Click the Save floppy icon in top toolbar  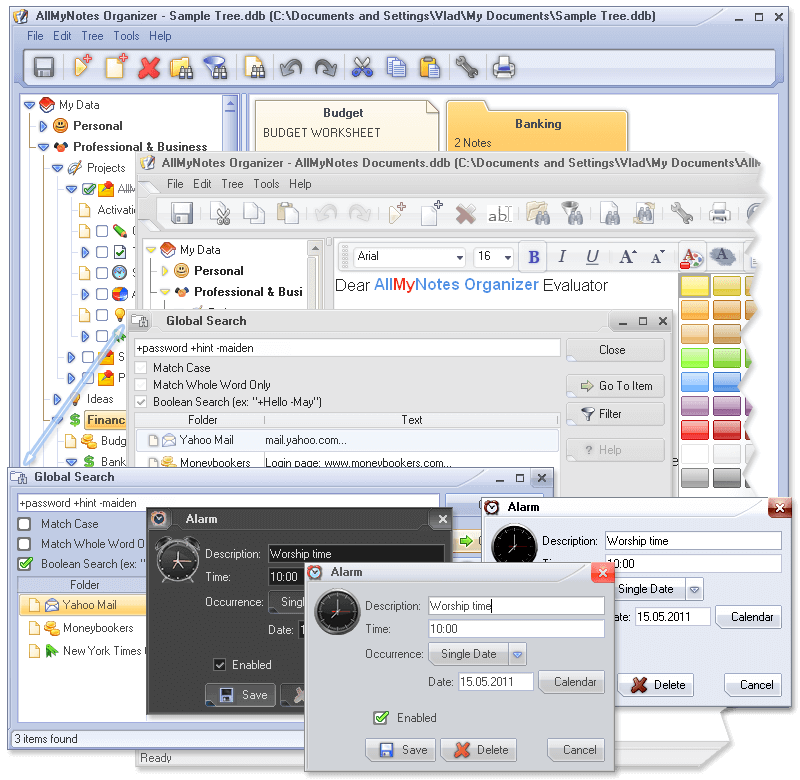pos(44,67)
